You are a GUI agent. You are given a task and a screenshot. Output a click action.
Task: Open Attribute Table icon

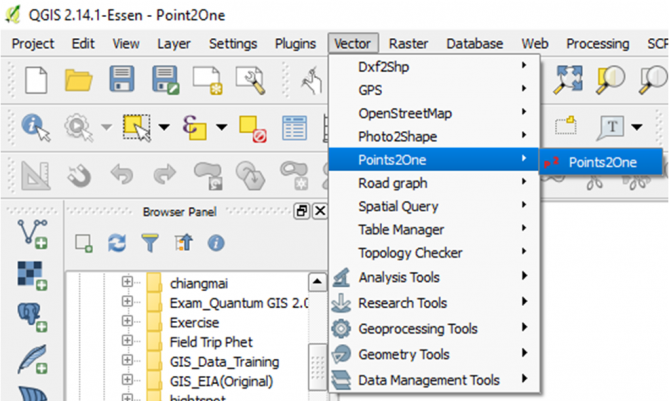click(294, 128)
